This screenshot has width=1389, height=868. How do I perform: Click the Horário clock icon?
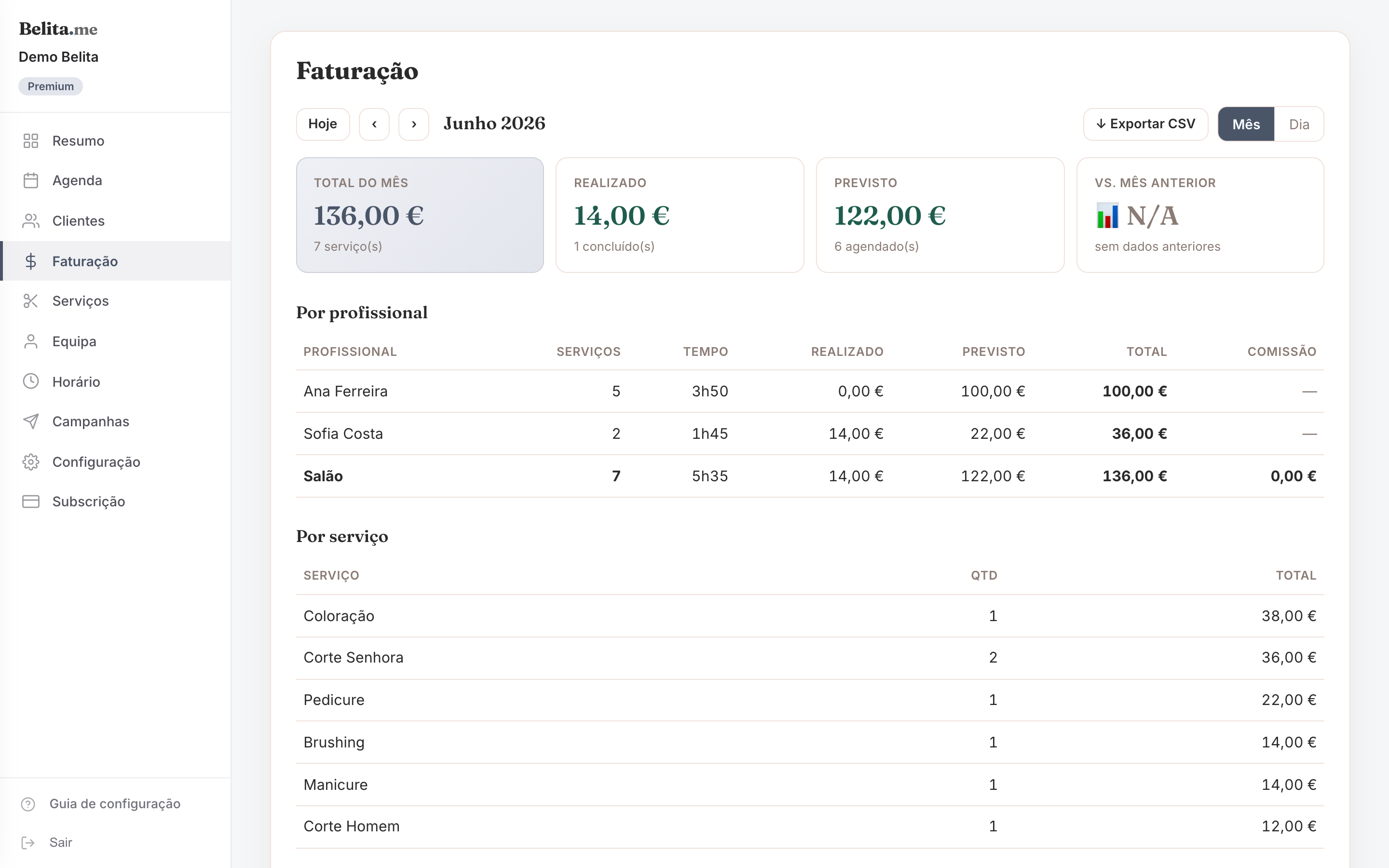[30, 381]
